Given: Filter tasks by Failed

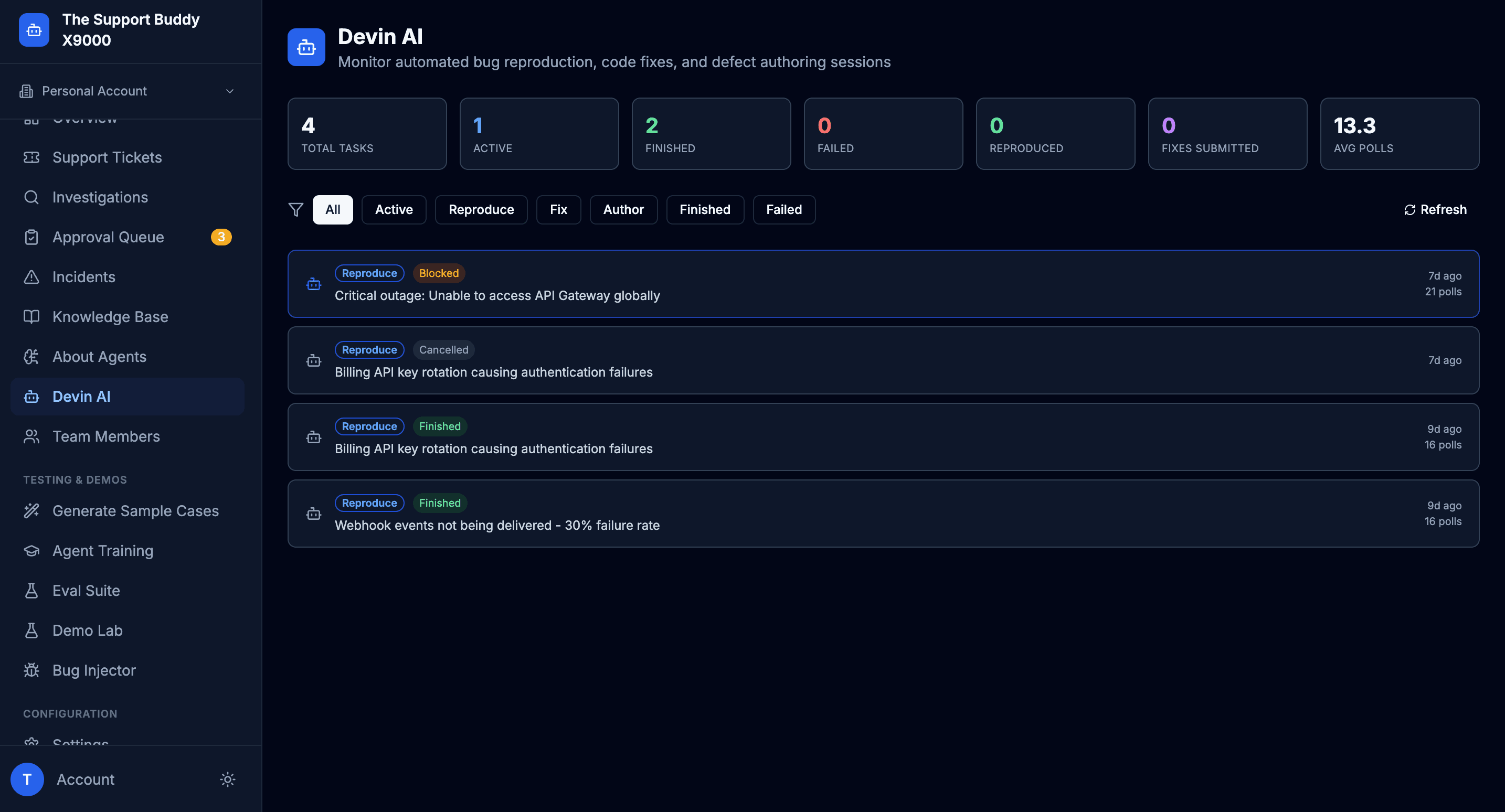Looking at the screenshot, I should coord(784,210).
